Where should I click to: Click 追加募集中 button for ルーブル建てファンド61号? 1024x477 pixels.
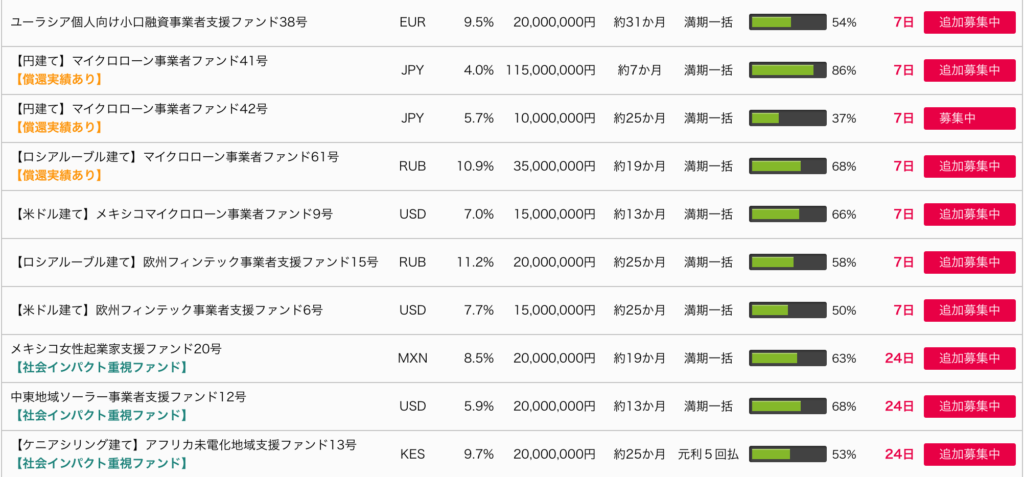click(x=969, y=166)
